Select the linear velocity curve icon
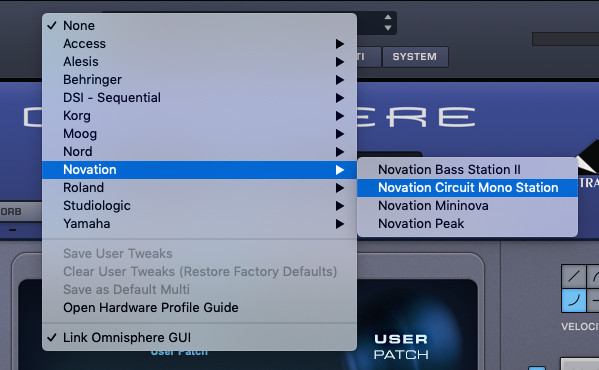 [573, 276]
